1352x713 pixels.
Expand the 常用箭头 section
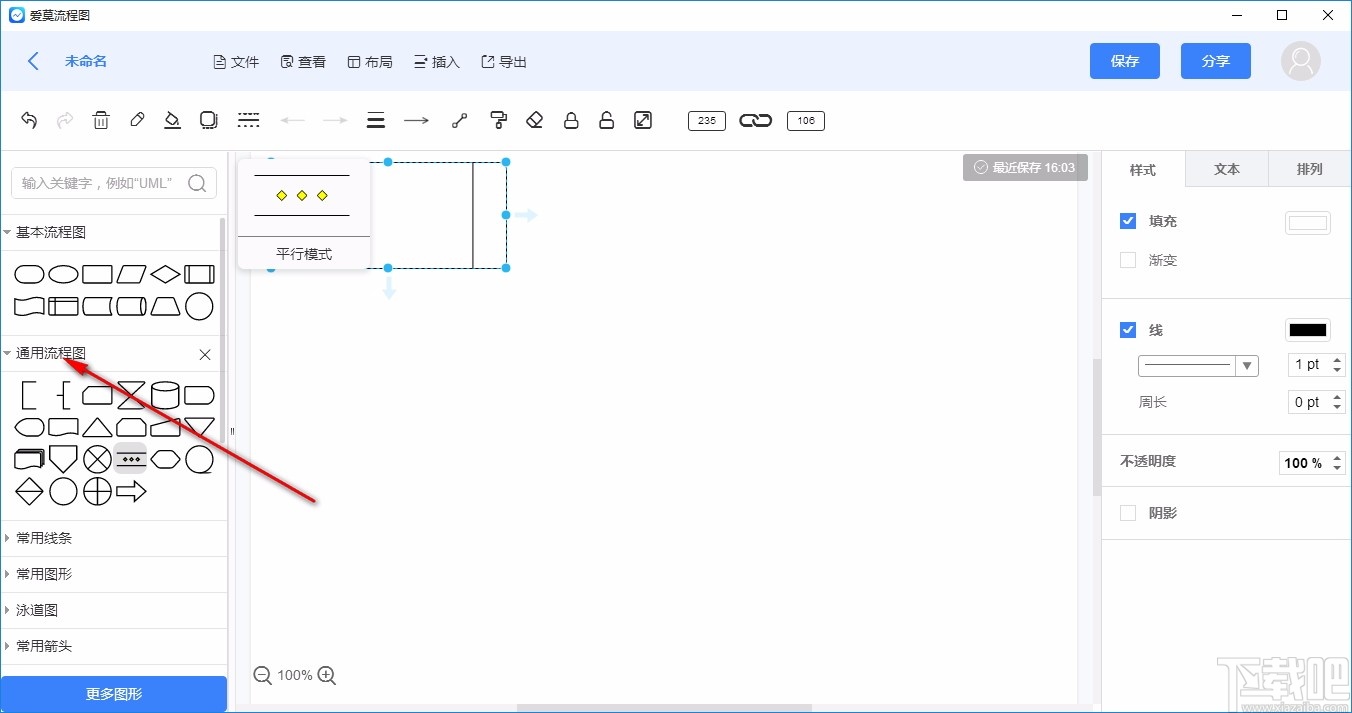[x=113, y=646]
